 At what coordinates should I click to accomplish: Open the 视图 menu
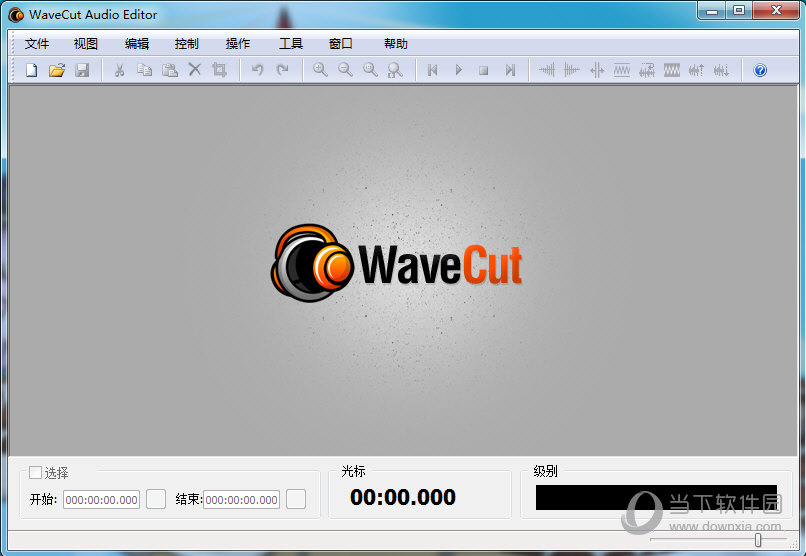85,44
